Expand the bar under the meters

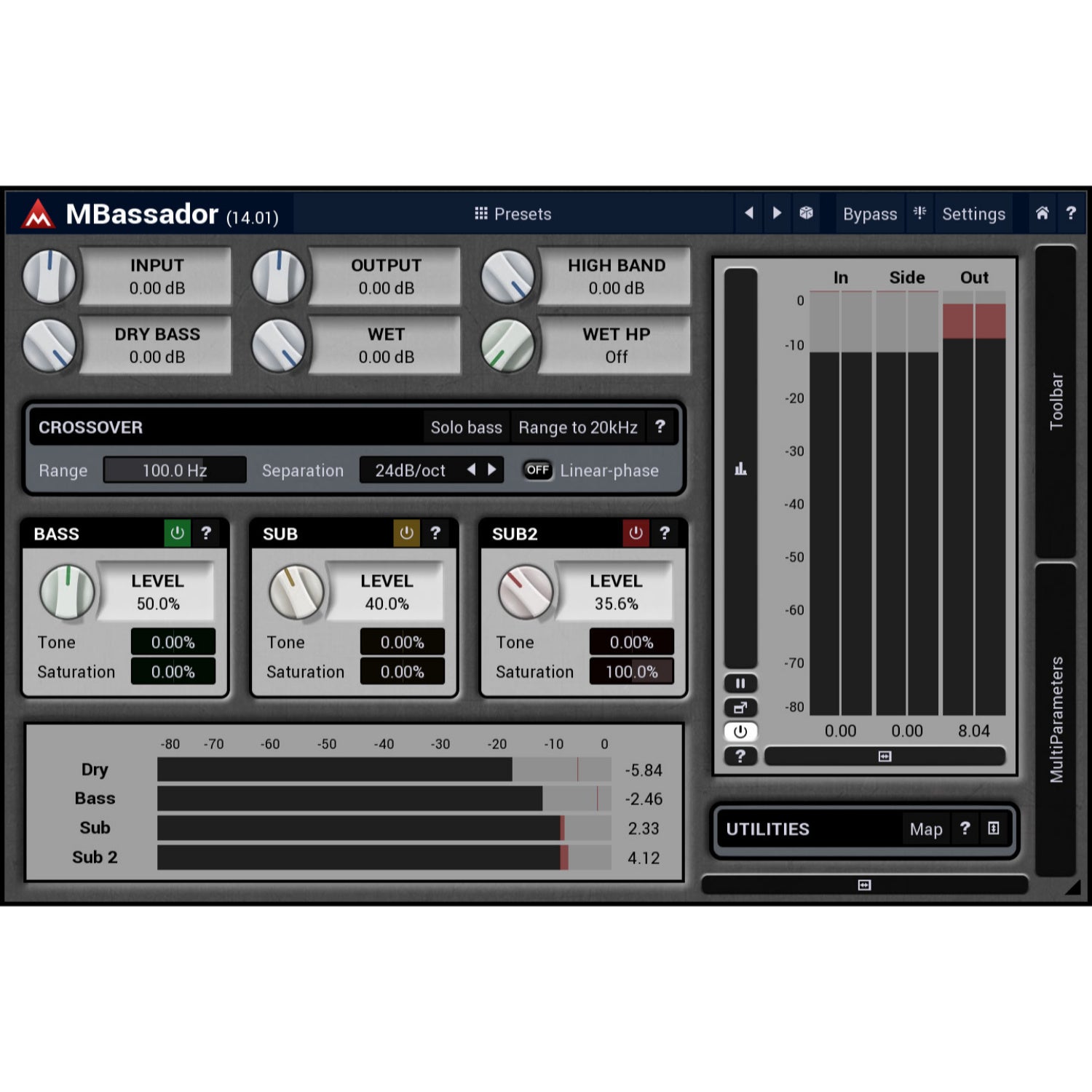(x=885, y=756)
